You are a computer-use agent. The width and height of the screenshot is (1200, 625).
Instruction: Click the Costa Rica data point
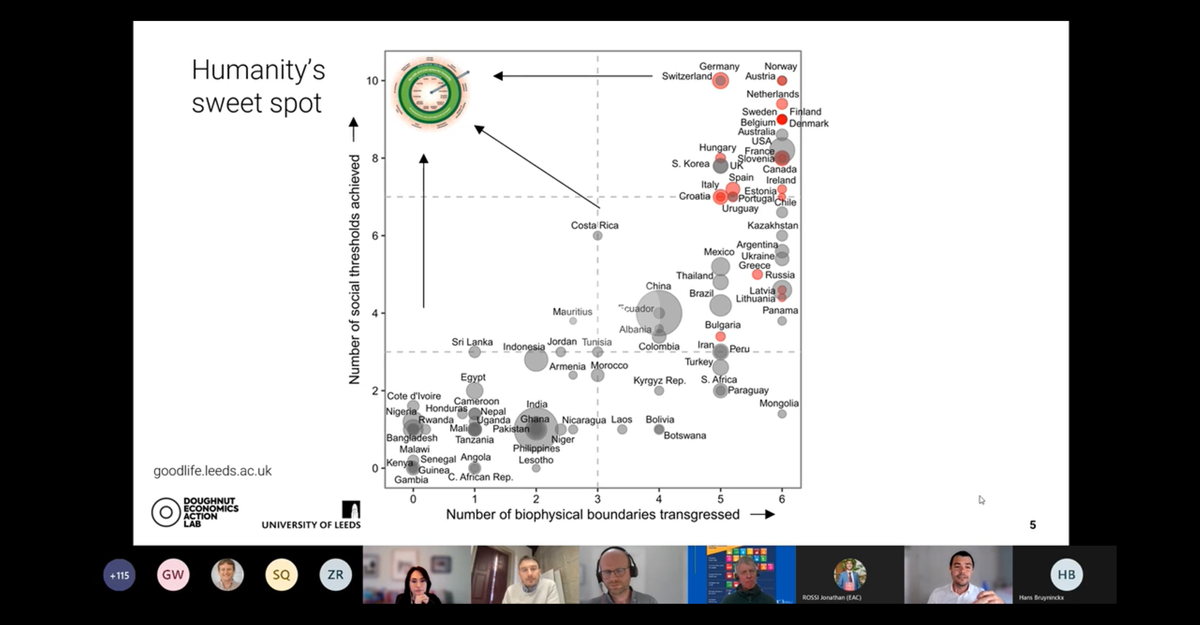click(598, 236)
